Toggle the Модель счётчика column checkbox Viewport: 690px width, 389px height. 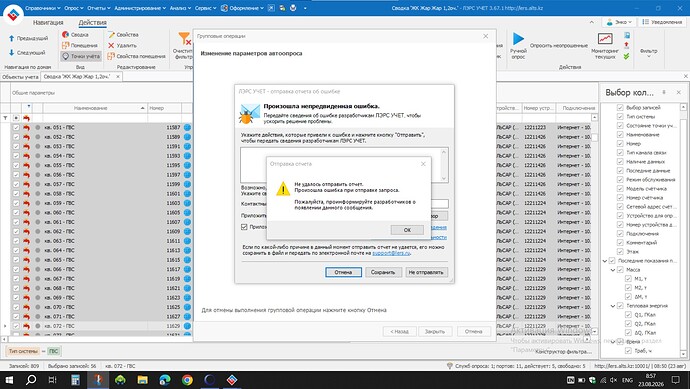point(620,188)
